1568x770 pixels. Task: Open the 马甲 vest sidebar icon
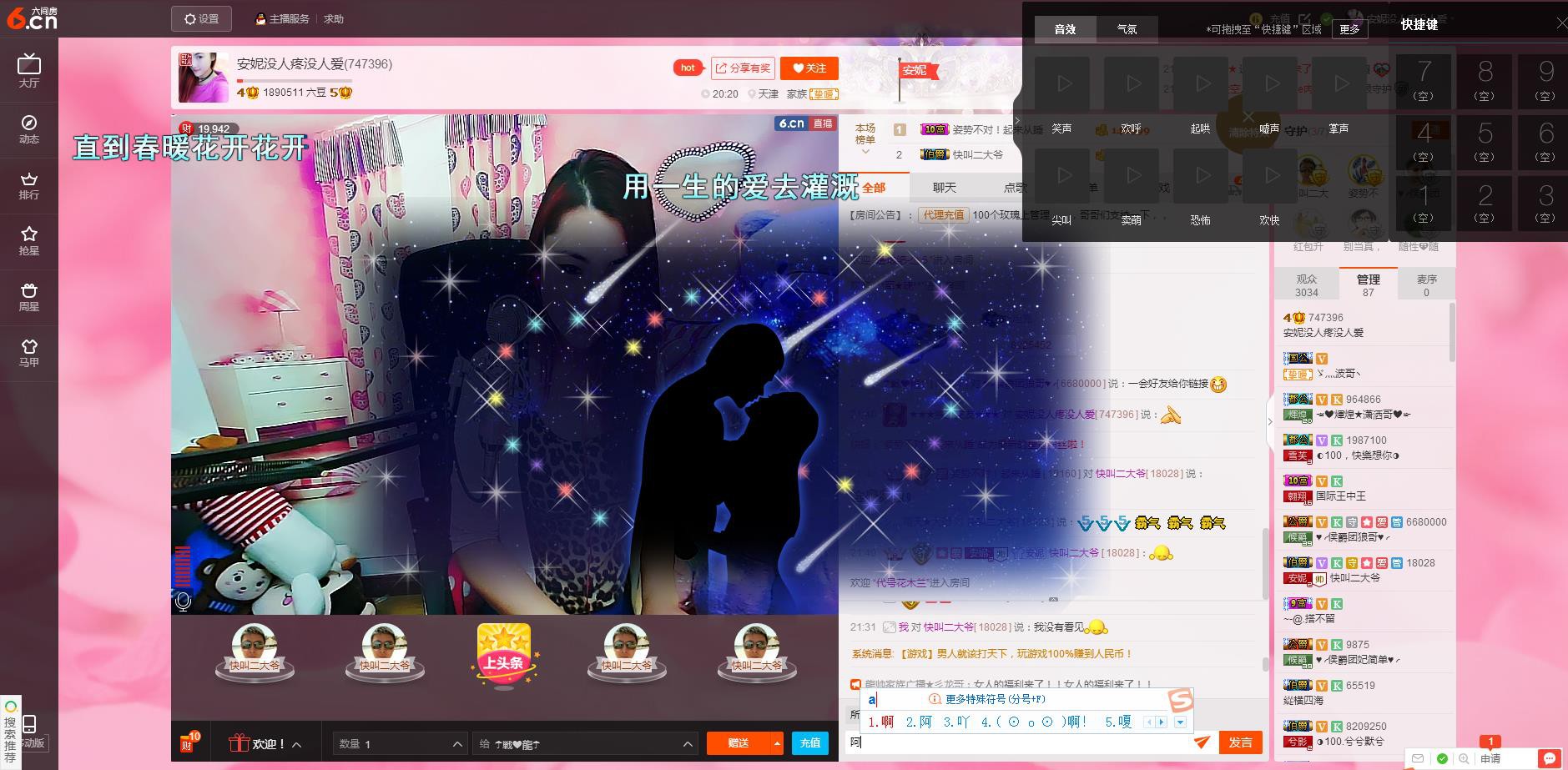(28, 352)
